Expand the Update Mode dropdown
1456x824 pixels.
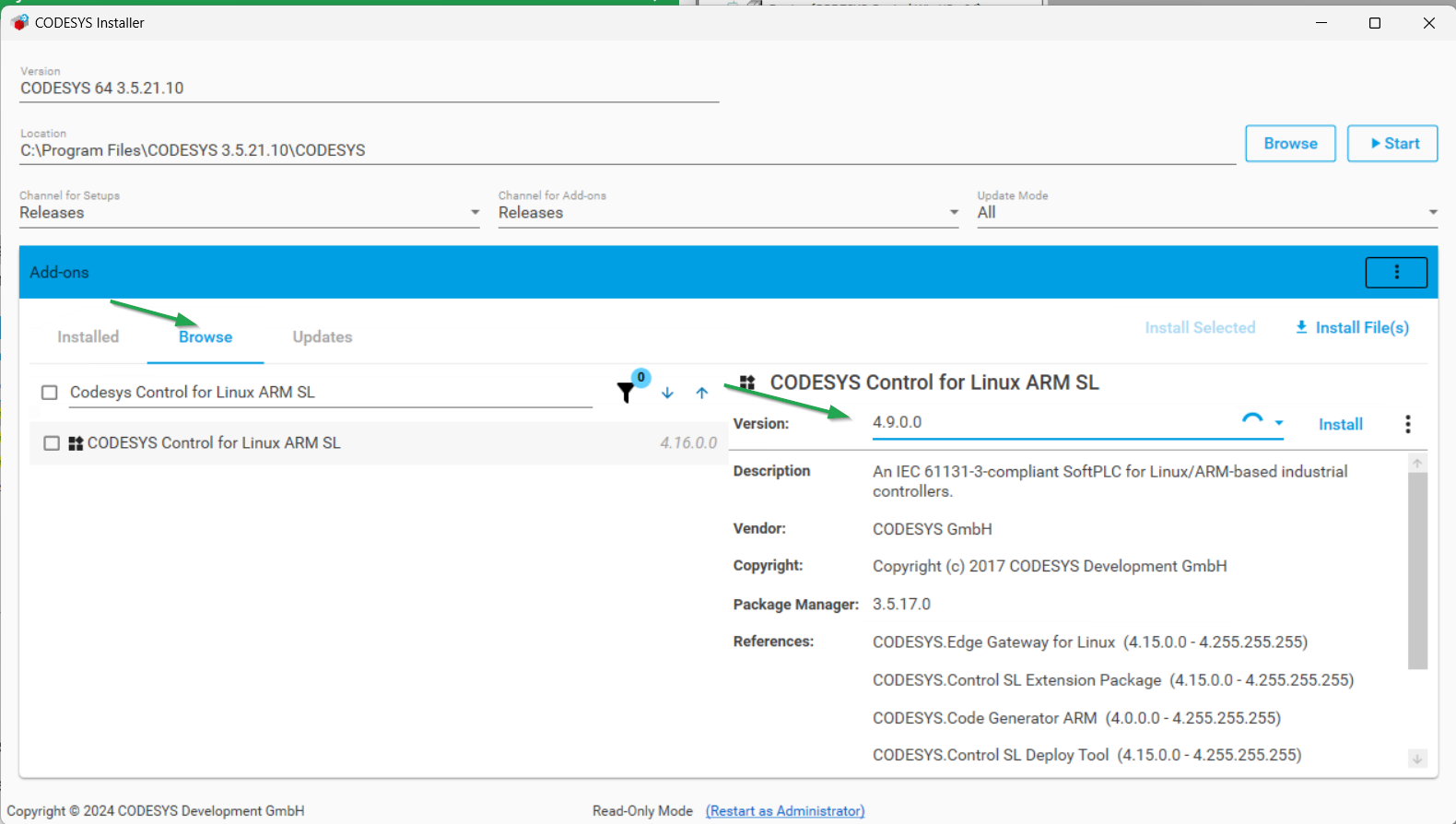point(1432,213)
